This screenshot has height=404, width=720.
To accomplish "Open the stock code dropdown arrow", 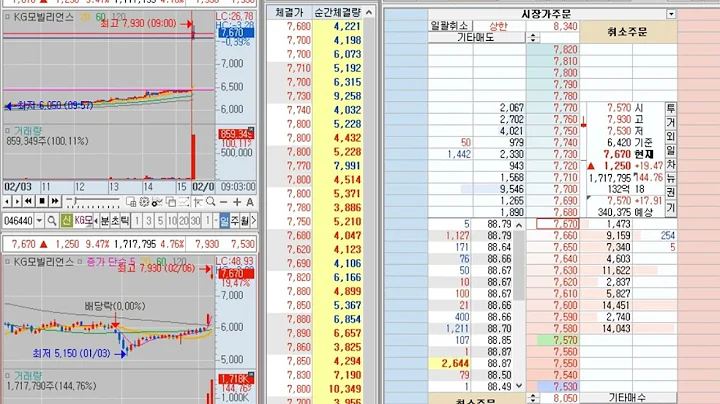I will click(39, 221).
